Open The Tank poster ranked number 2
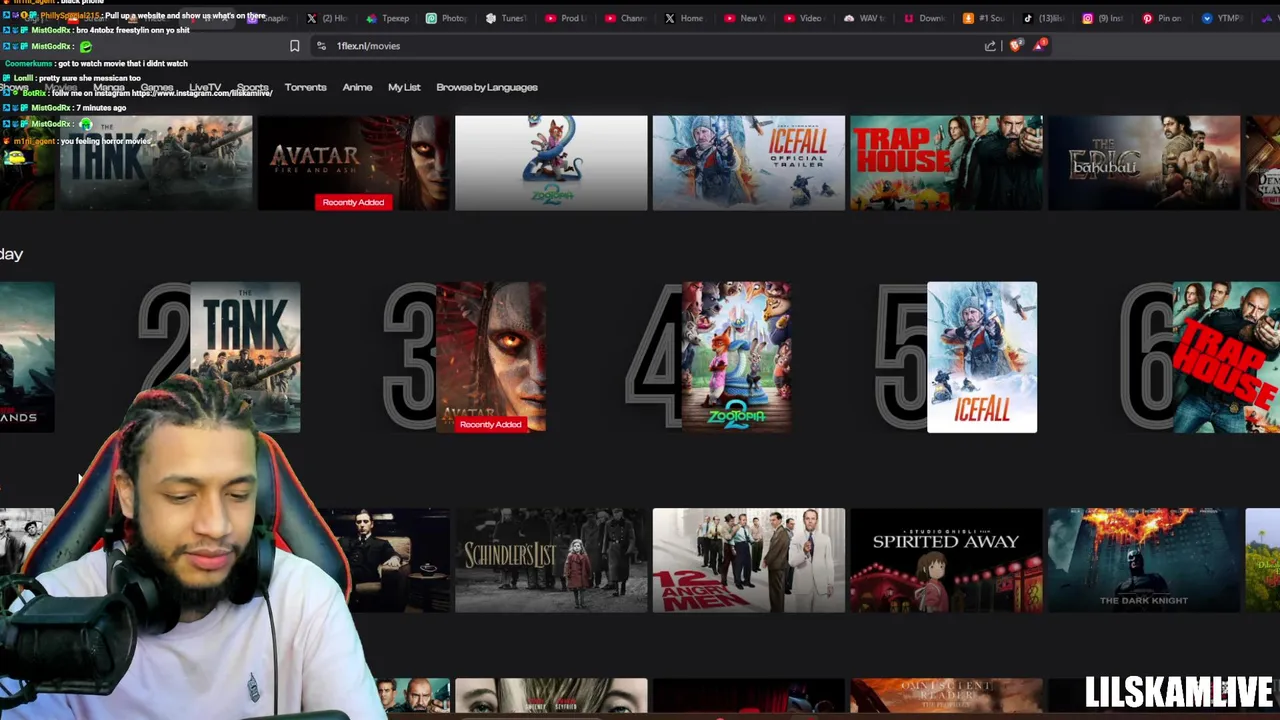The width and height of the screenshot is (1280, 720). pyautogui.click(x=245, y=357)
